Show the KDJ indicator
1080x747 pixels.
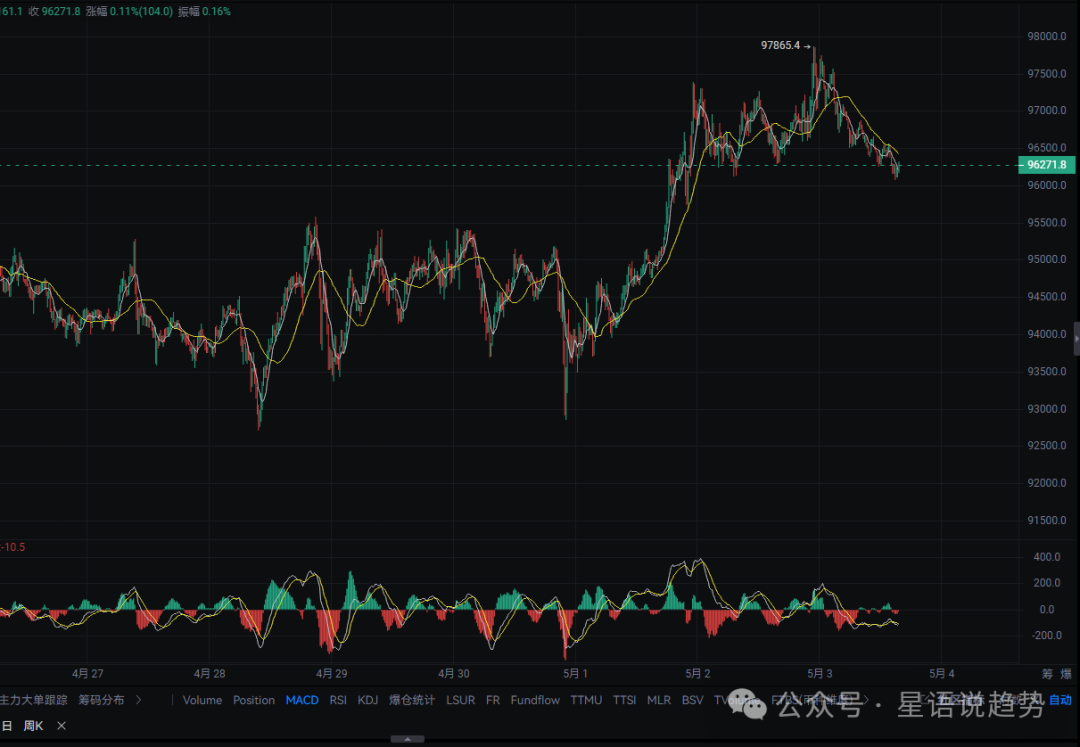tap(368, 700)
